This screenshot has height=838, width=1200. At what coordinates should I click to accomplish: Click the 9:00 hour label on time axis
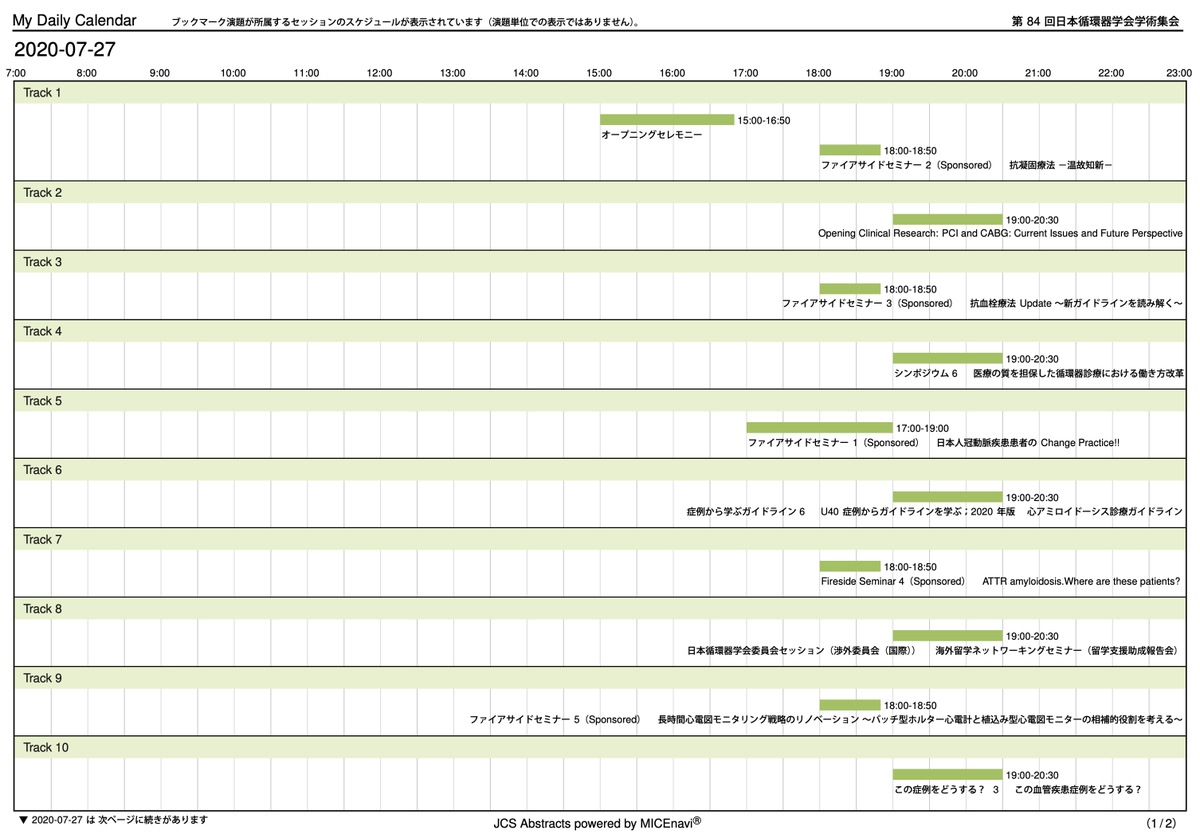pos(160,73)
